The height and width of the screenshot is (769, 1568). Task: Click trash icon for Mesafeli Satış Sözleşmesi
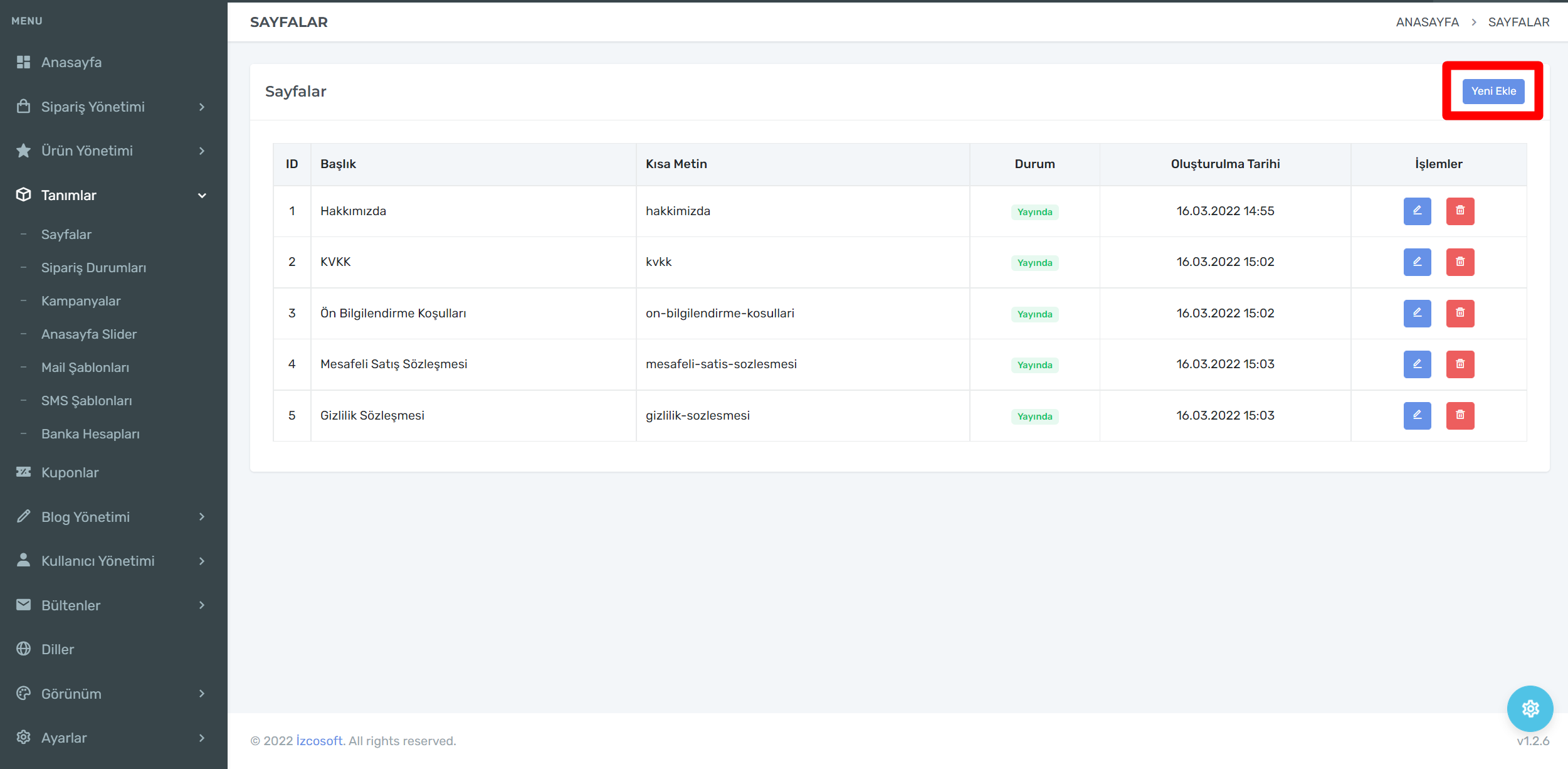tap(1460, 364)
